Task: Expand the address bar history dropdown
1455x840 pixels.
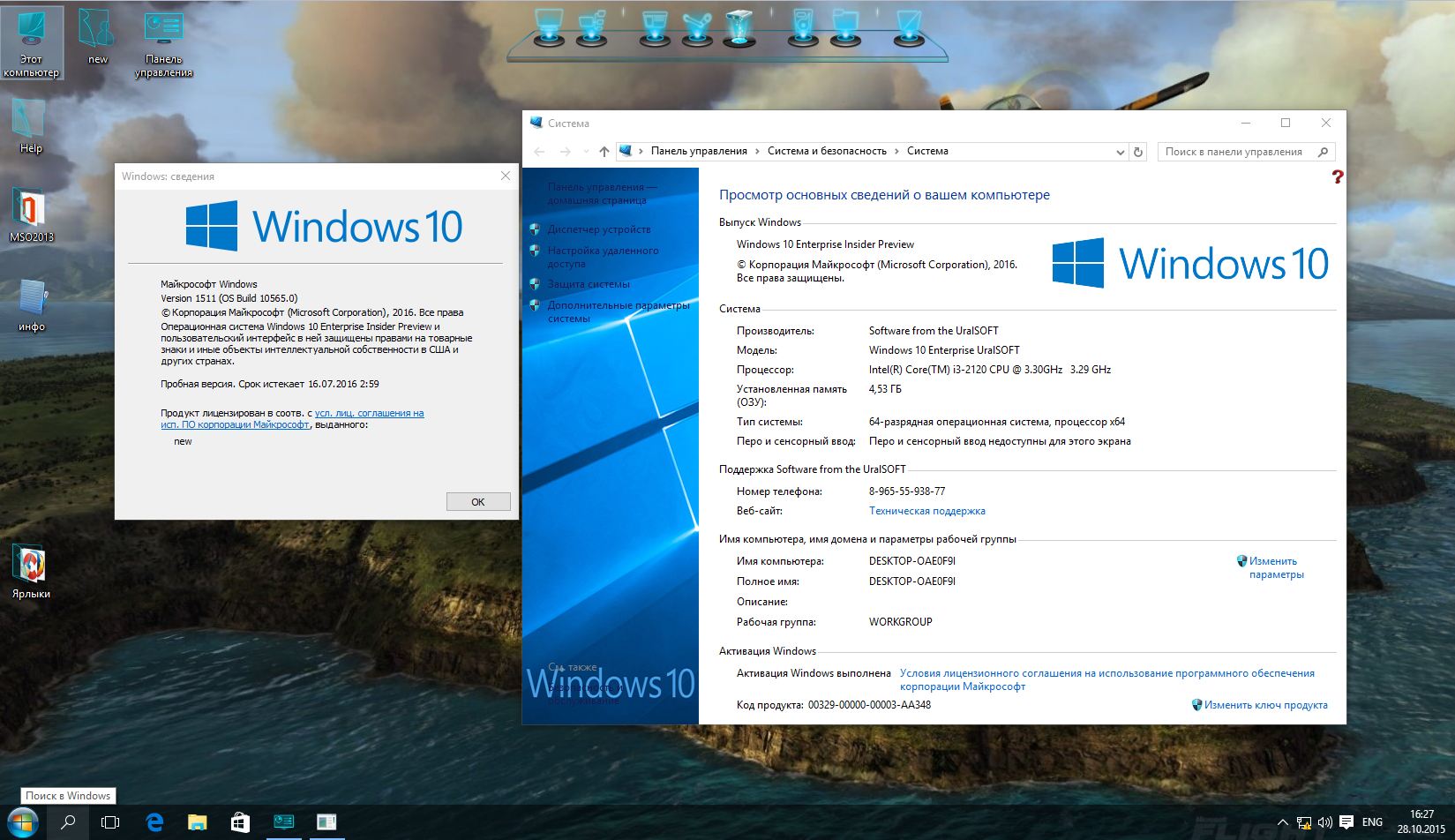Action: click(x=1120, y=152)
